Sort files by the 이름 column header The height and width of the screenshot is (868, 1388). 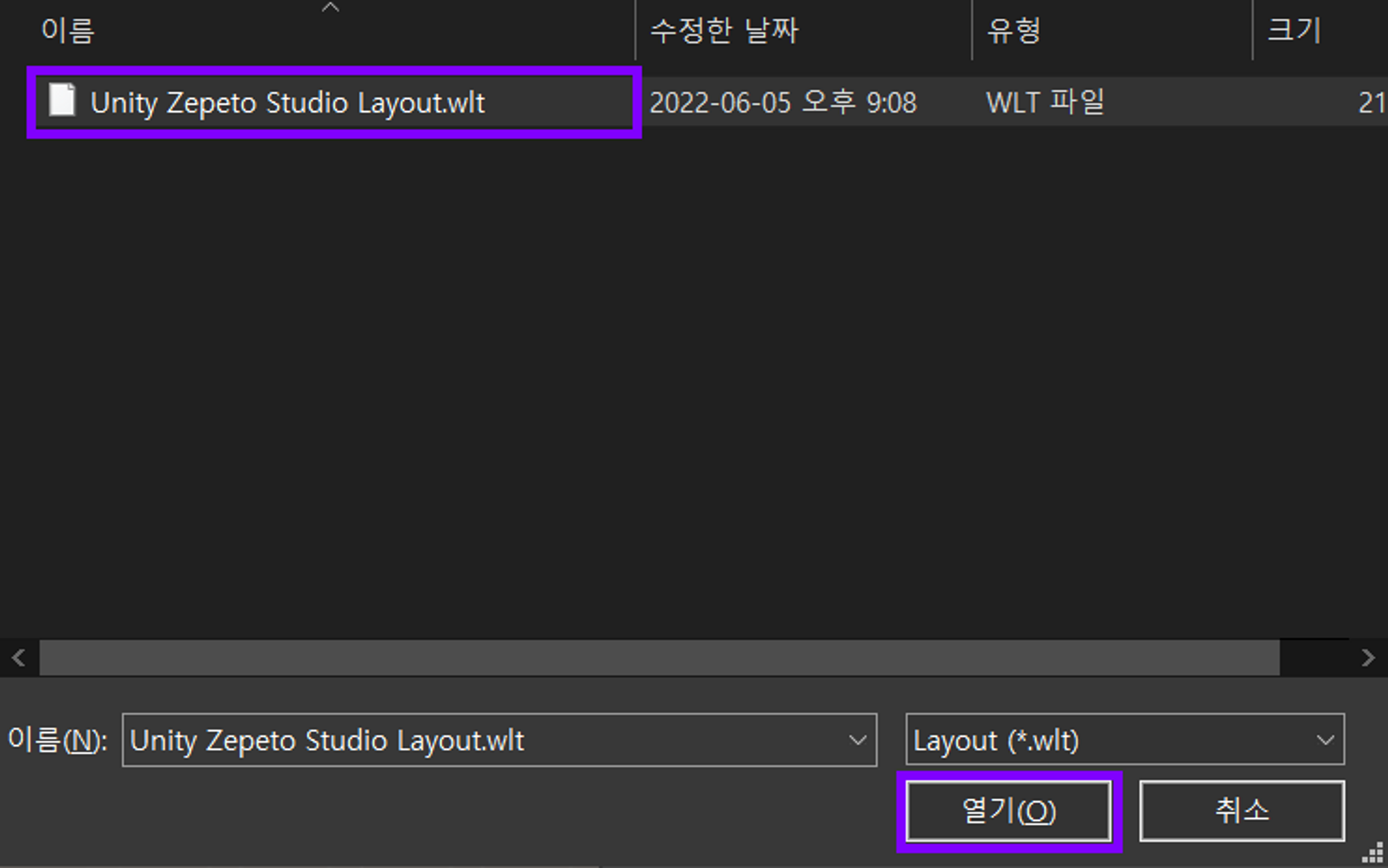(68, 30)
